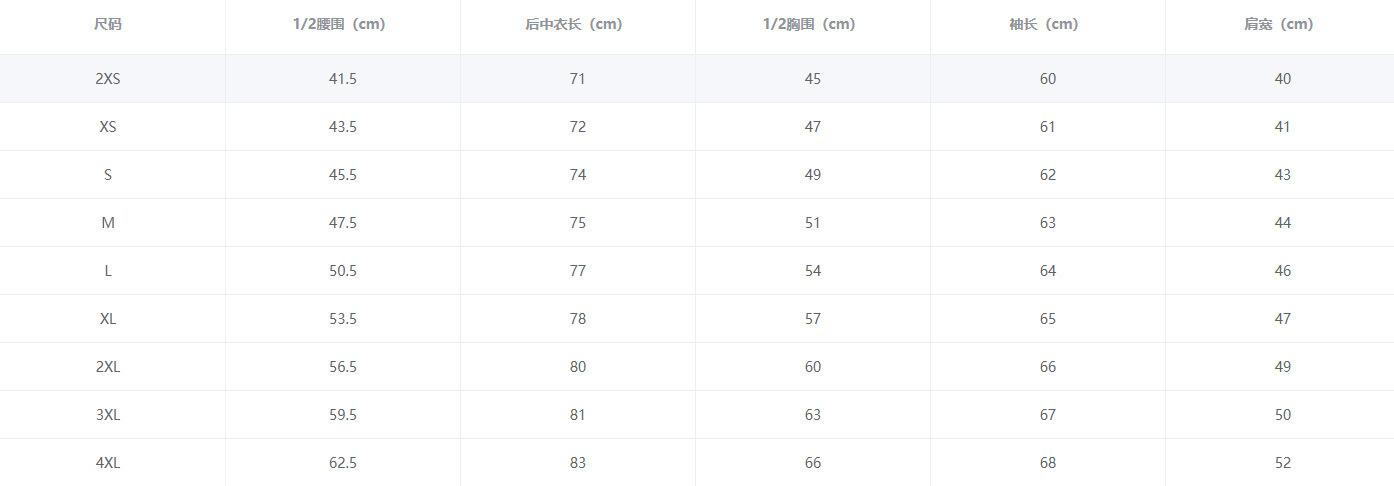Screen dimensions: 1394x486
Task: Click the 52 shoulder width cell for 4XL
Action: pyautogui.click(x=1282, y=463)
